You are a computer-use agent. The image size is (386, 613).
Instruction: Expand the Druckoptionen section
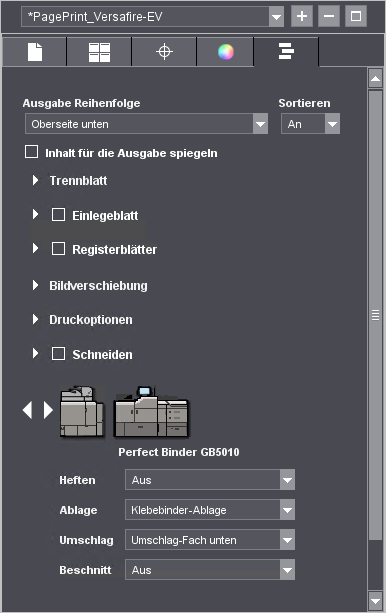point(36,319)
